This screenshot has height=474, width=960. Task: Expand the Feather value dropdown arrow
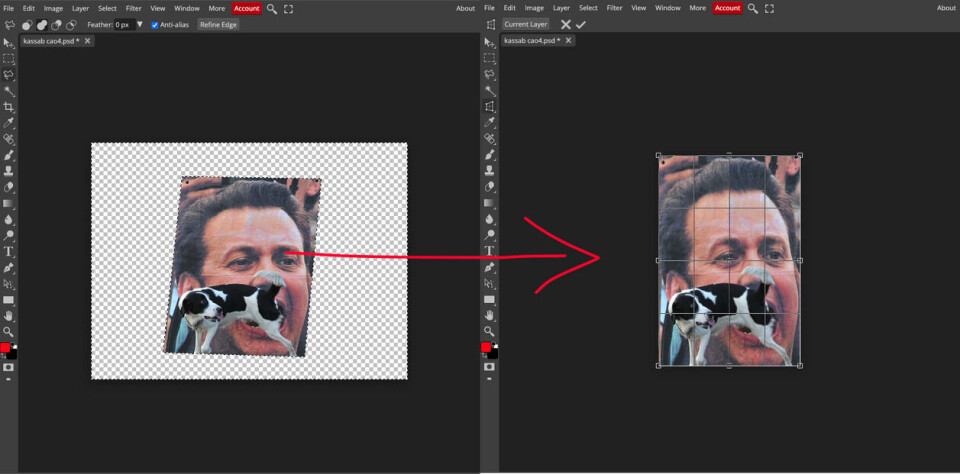139,24
